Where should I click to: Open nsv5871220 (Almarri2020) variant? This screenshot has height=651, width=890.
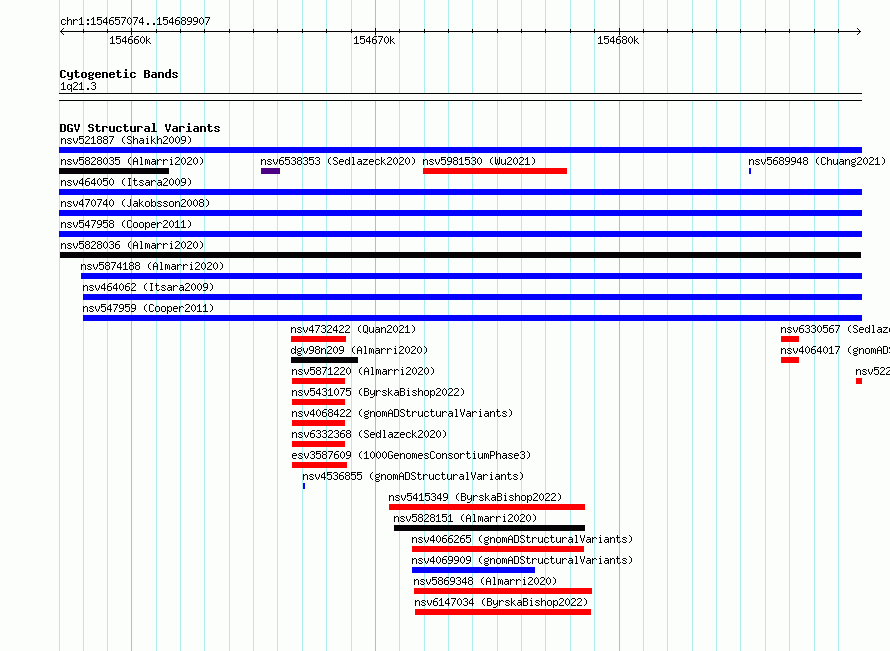click(x=363, y=371)
